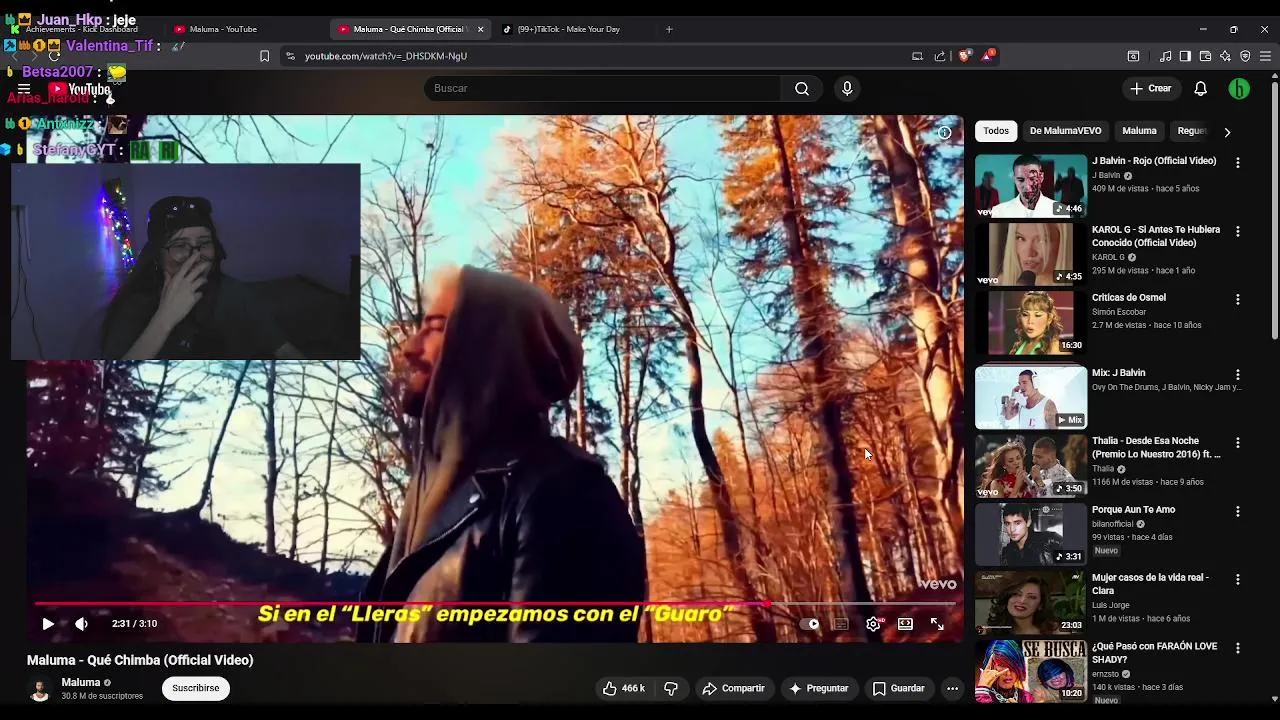This screenshot has width=1280, height=720.
Task: Open Brave Rewards triangle icon
Action: (987, 56)
